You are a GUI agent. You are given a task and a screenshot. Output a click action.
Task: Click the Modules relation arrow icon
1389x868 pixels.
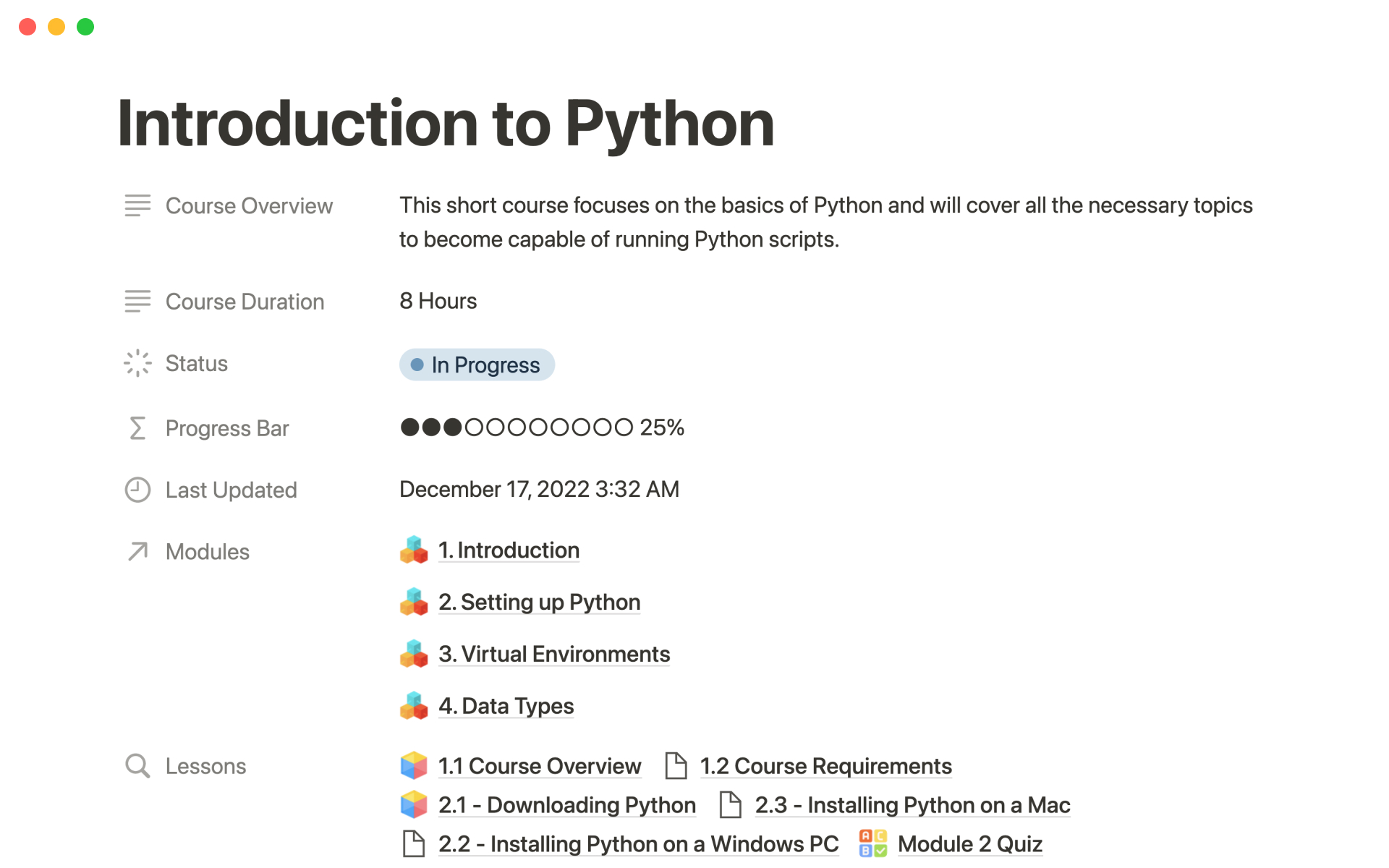point(137,551)
